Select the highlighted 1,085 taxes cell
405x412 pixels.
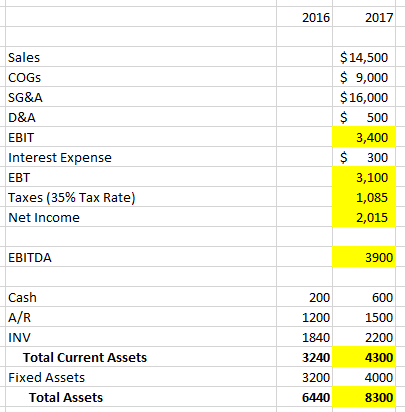364,197
